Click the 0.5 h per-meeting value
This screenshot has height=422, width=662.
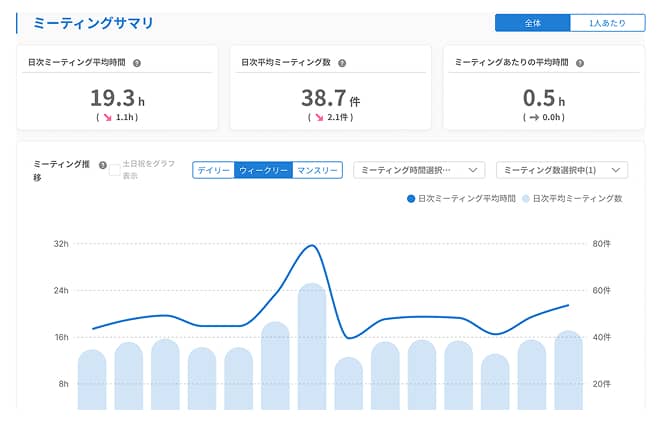(x=544, y=98)
